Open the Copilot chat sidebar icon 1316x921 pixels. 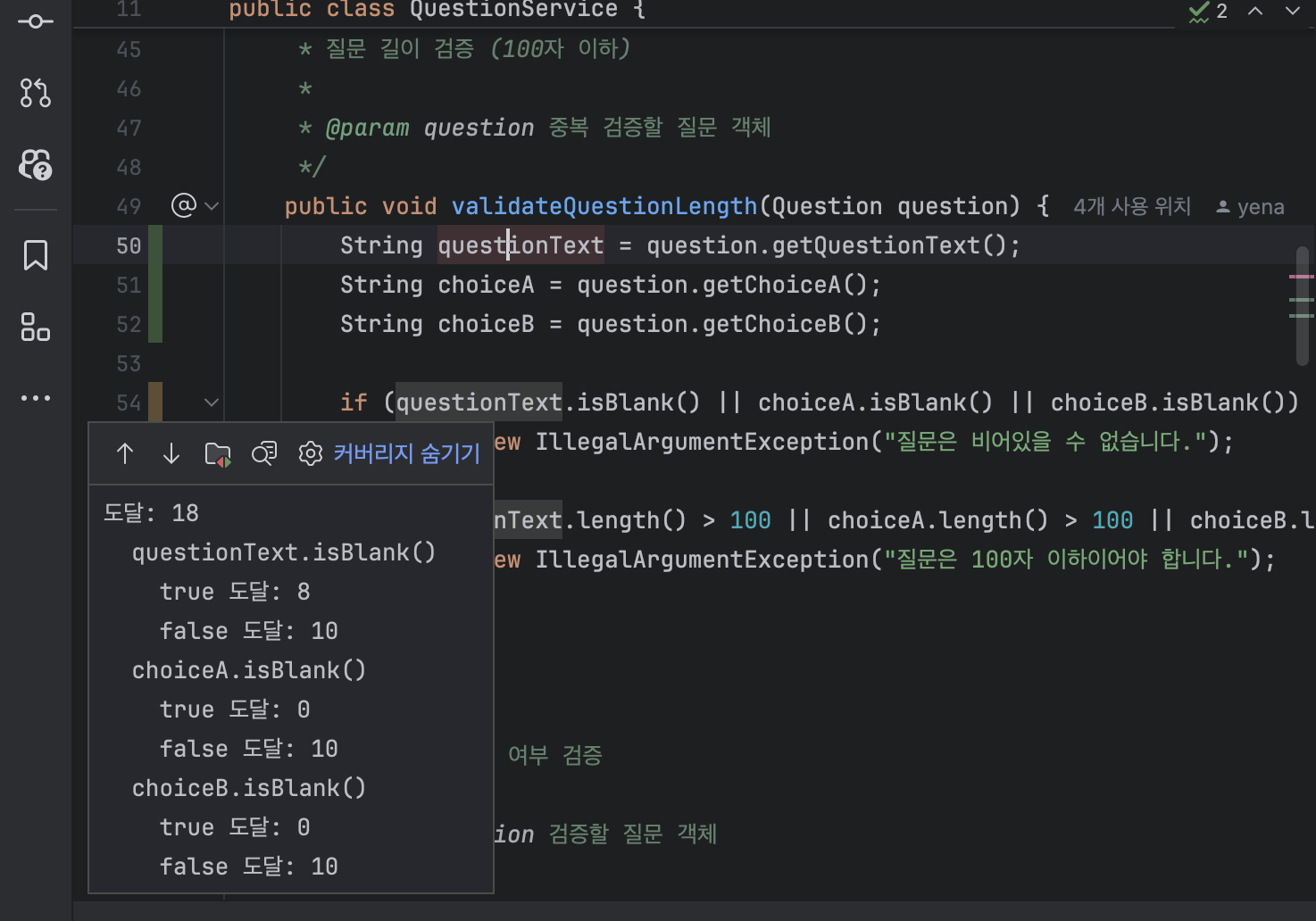pos(36,165)
